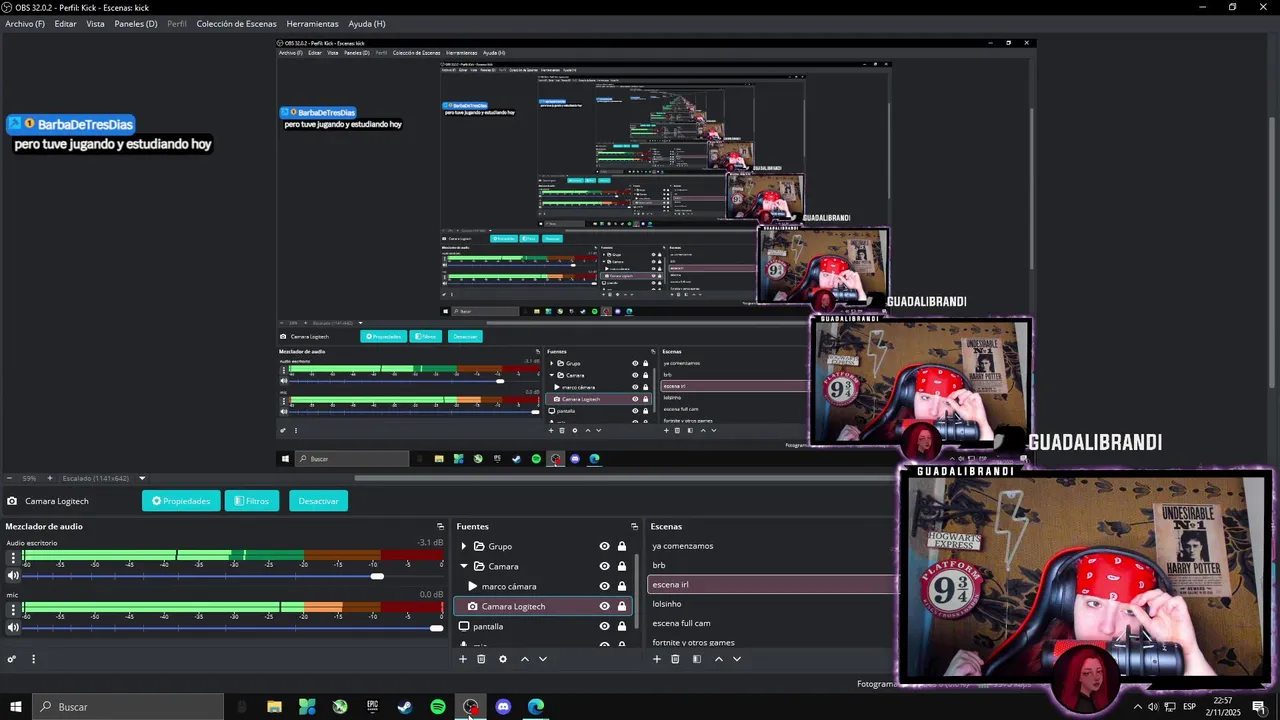Open Steam from the taskbar
The height and width of the screenshot is (720, 1280).
(x=405, y=707)
